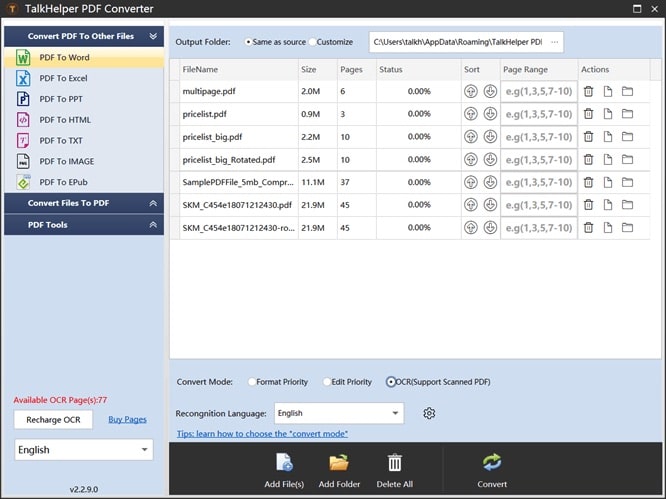Click Page Range field for multipage.pdf

pos(539,91)
